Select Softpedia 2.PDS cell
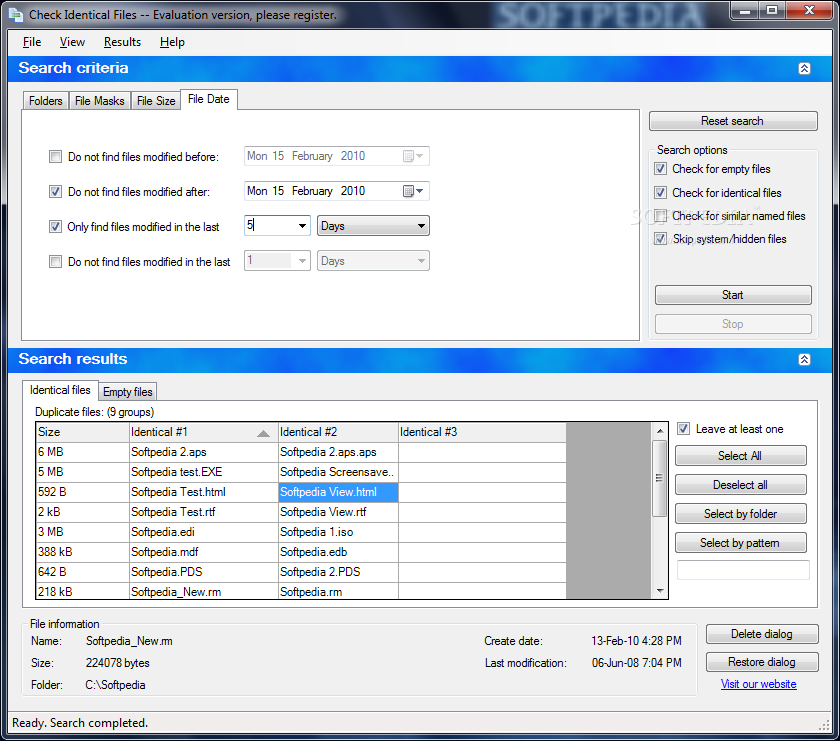 click(338, 572)
